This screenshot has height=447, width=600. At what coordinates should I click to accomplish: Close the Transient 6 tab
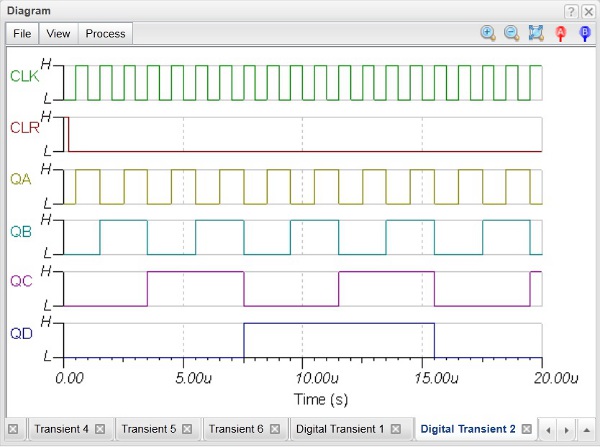point(275,429)
